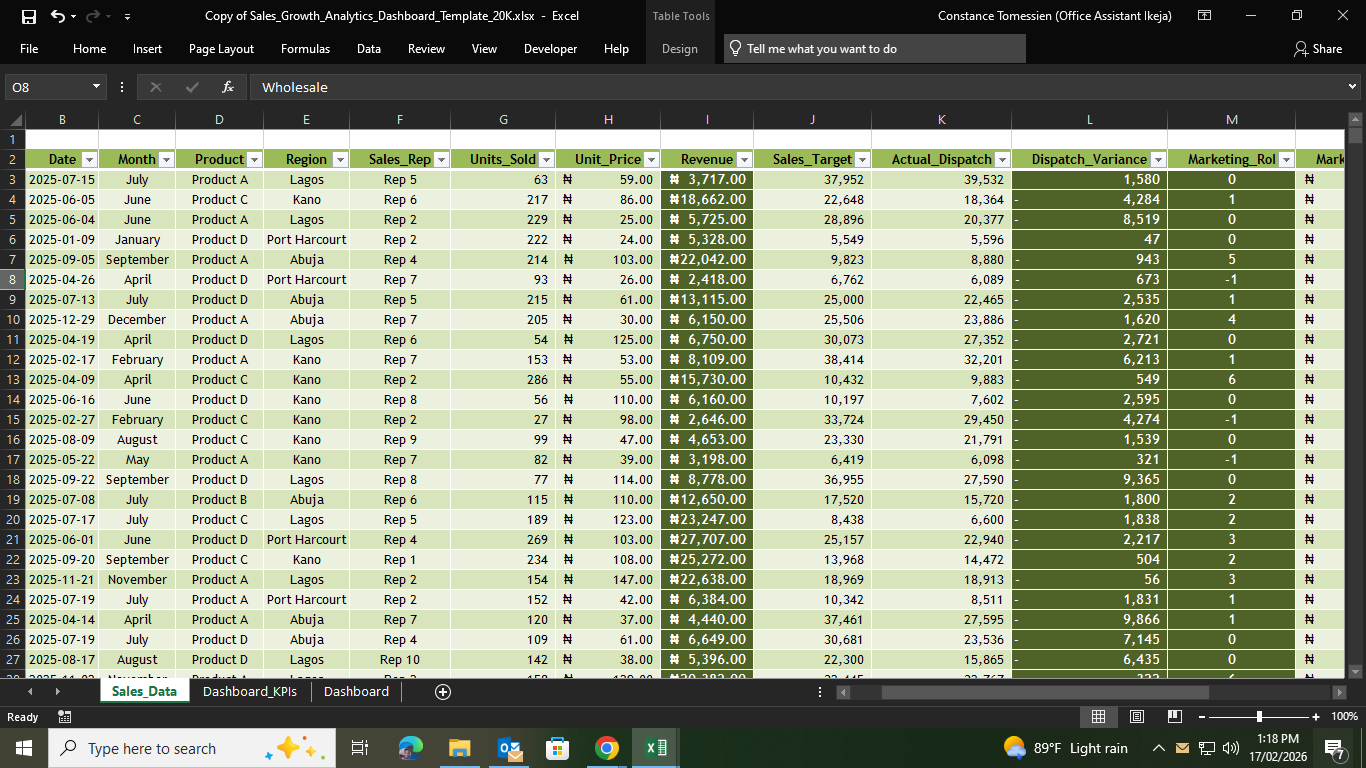Click the Tell me what you want field
Screen dimensions: 1366x768
click(x=875, y=49)
